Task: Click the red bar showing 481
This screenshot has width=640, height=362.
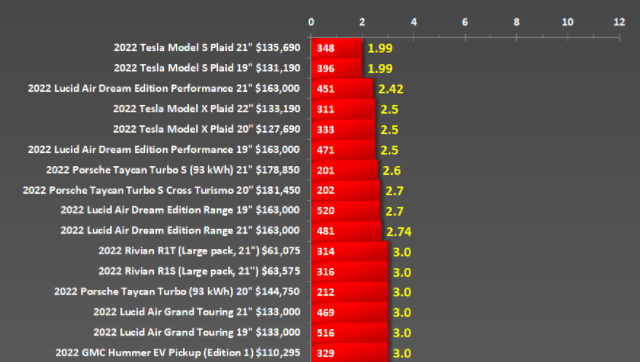Action: 347,231
